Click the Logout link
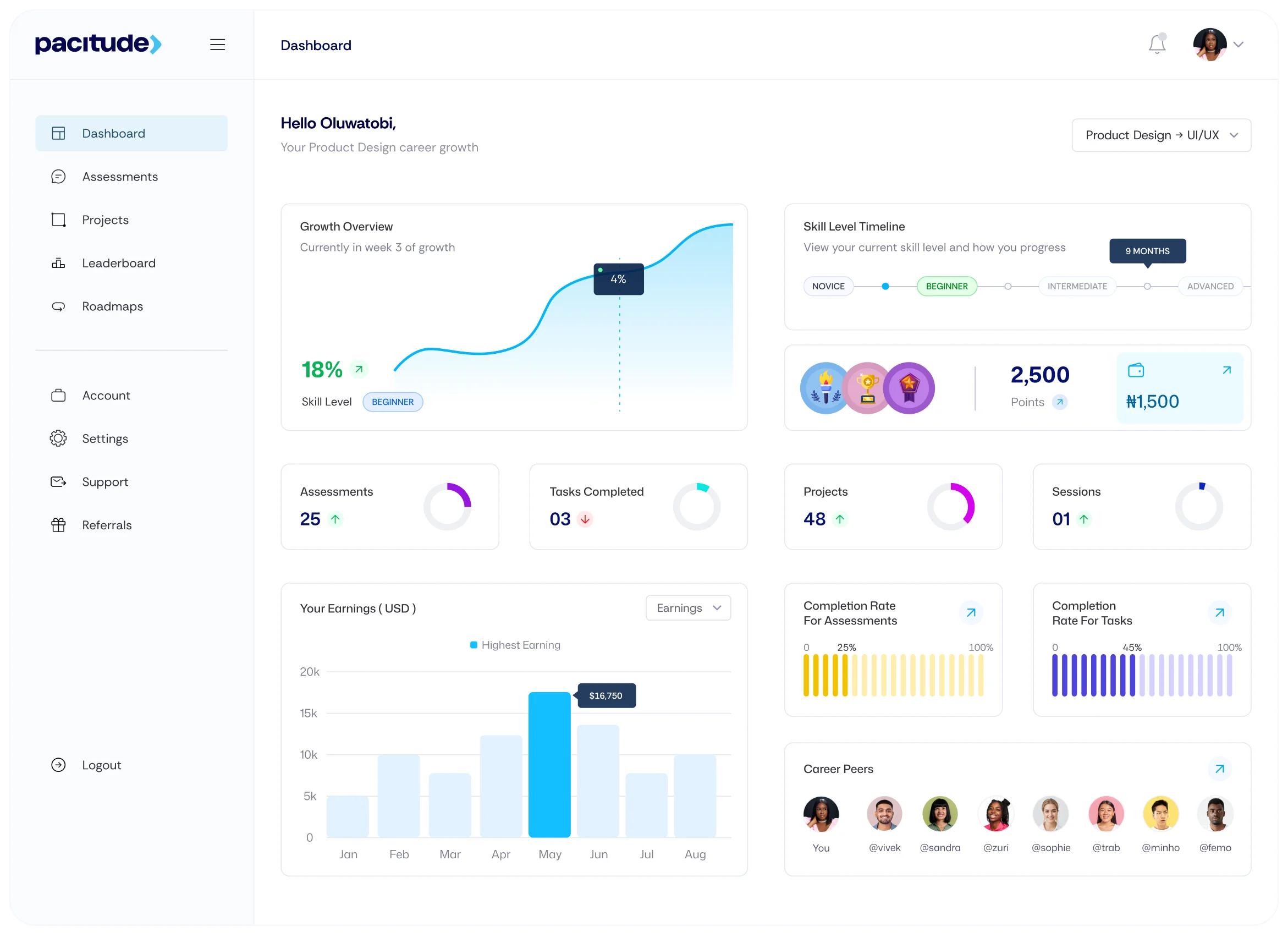 pyautogui.click(x=101, y=765)
